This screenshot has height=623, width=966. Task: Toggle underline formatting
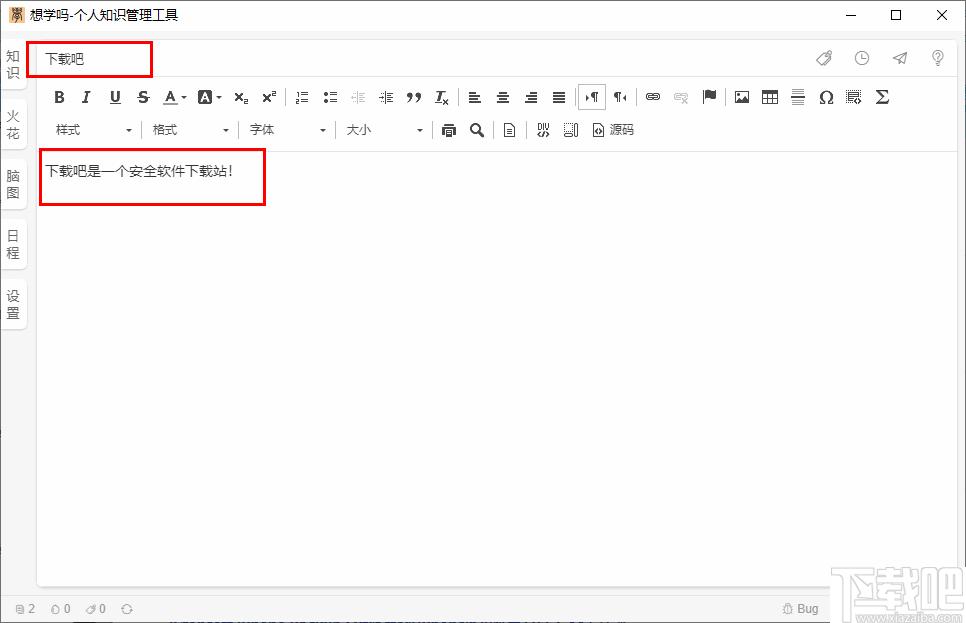115,97
